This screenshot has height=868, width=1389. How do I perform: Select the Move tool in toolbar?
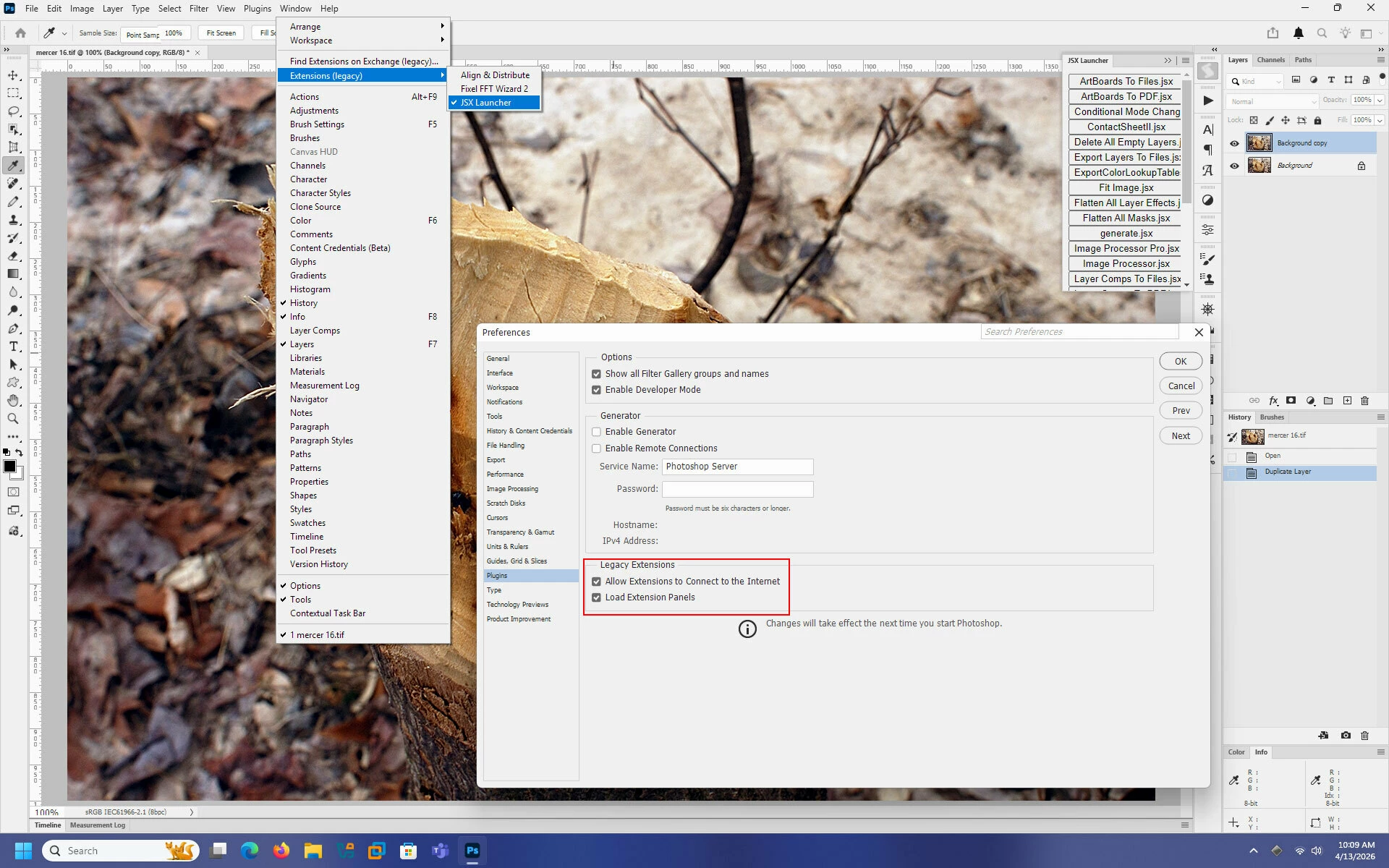tap(13, 75)
